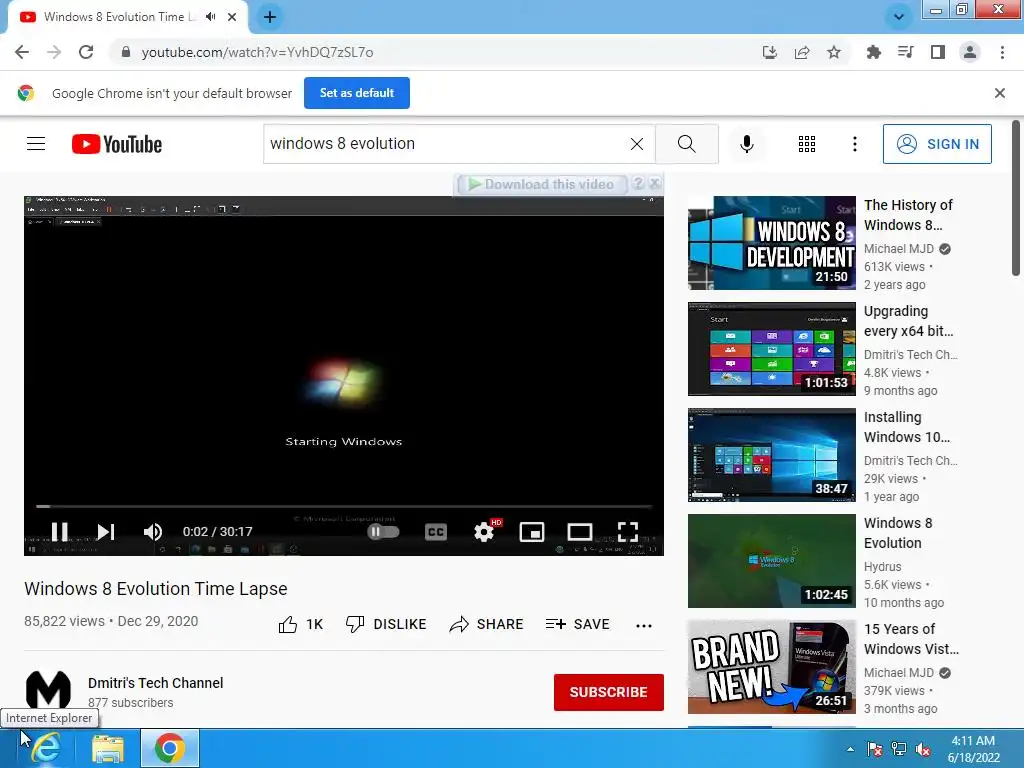Open muted volume tray icon
Viewport: 1024px width, 768px height.
pyautogui.click(x=923, y=749)
